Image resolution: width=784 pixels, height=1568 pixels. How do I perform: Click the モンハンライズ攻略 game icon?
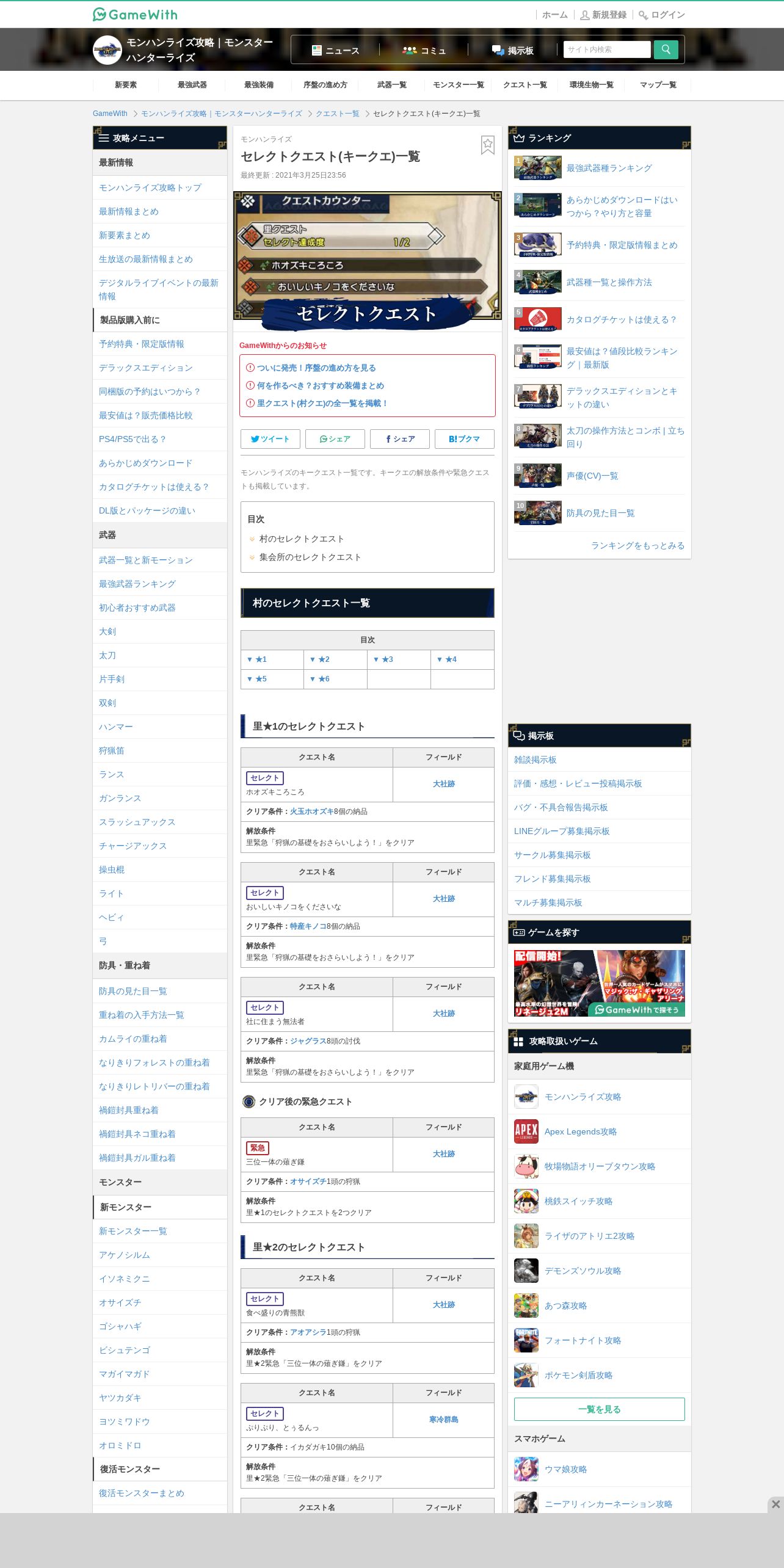pyautogui.click(x=526, y=1097)
